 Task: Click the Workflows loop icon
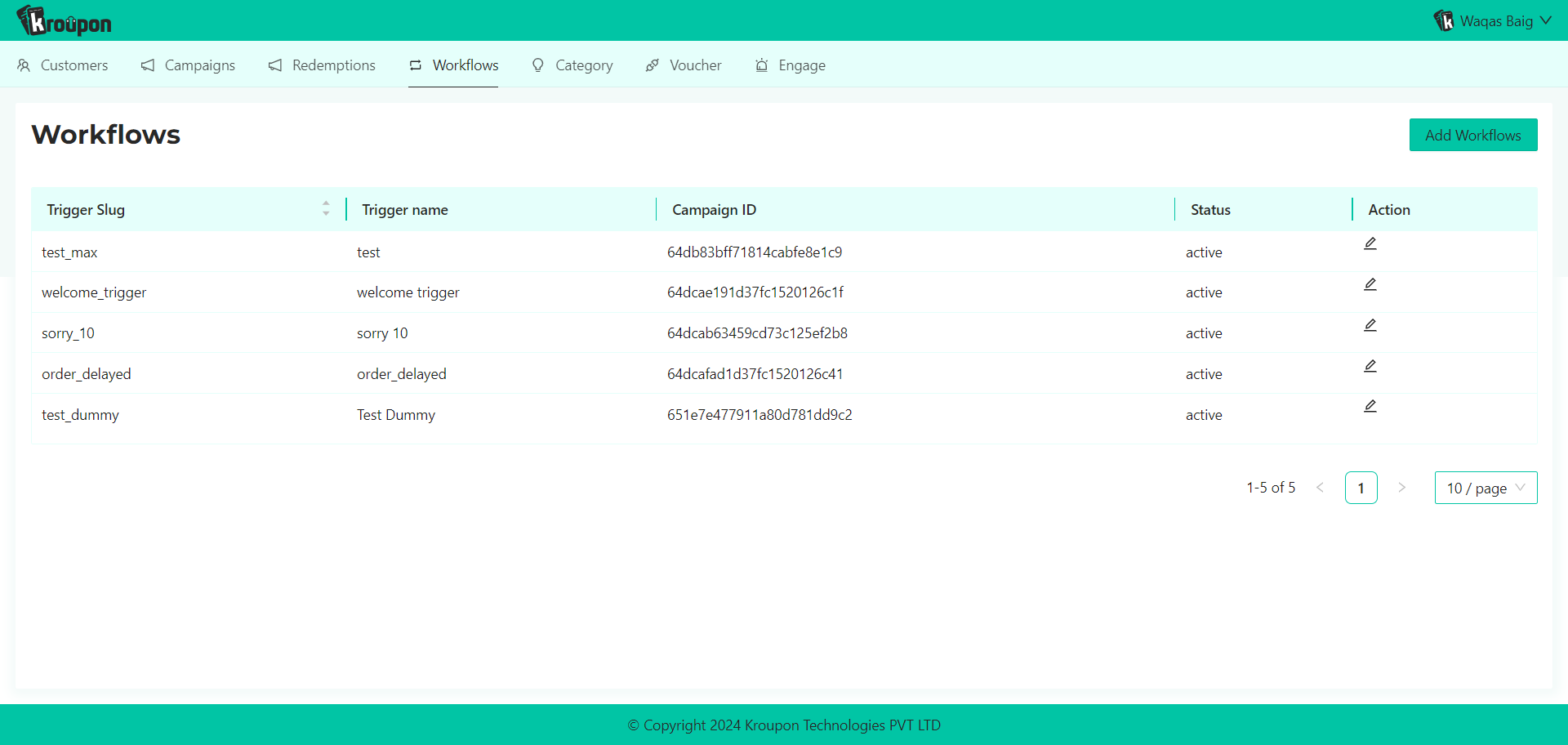[x=416, y=65]
